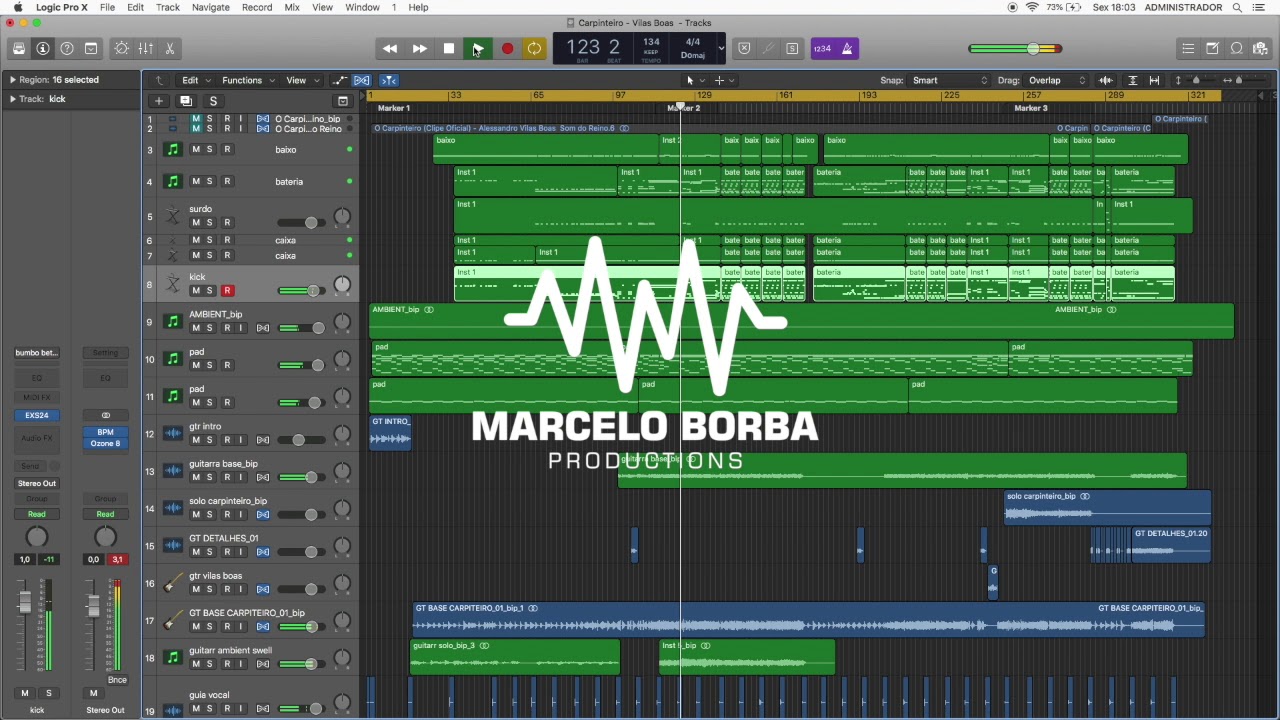Disable record on the kick track

227,291
